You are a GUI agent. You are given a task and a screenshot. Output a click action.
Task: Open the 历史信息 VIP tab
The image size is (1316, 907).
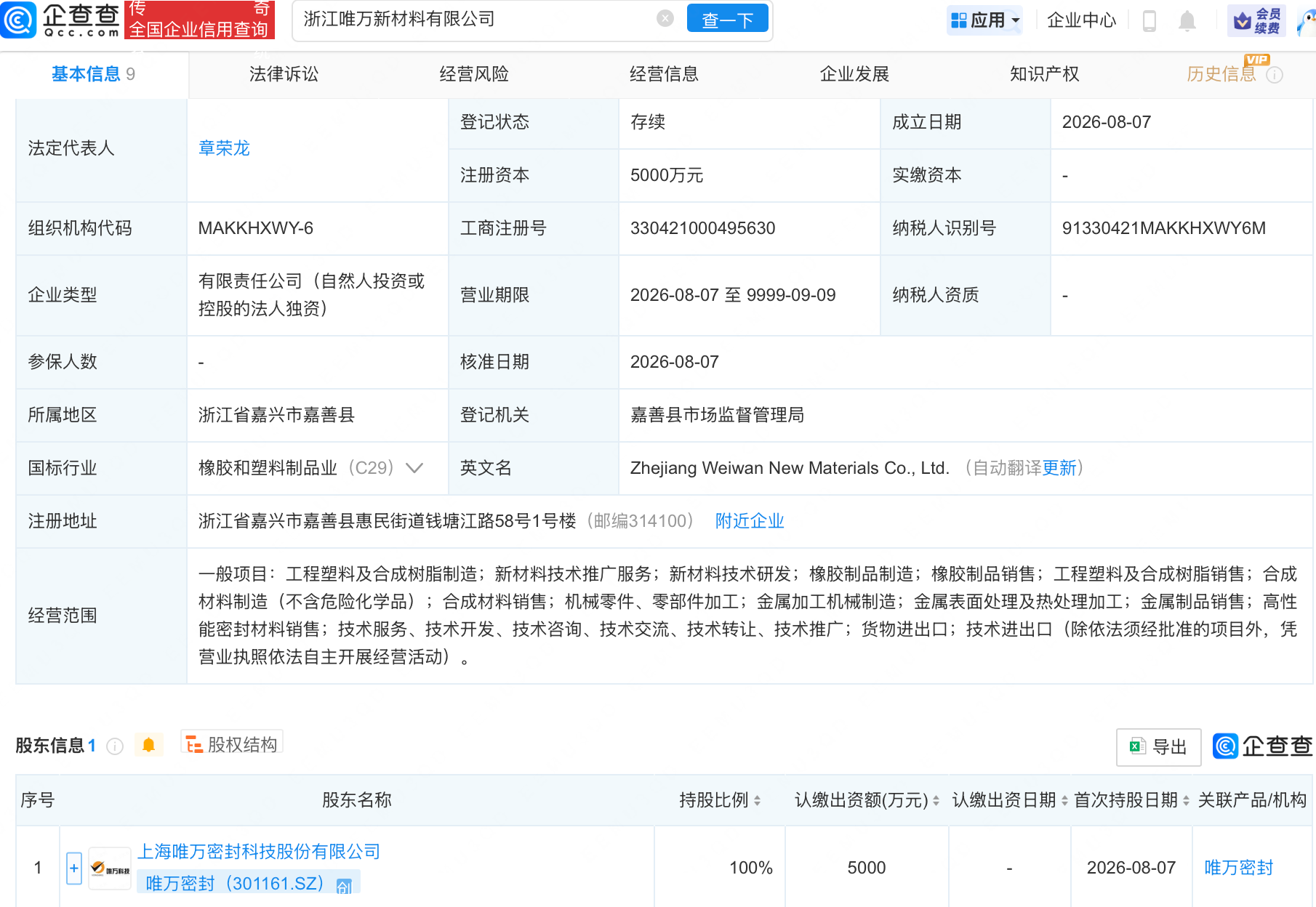click(1221, 74)
